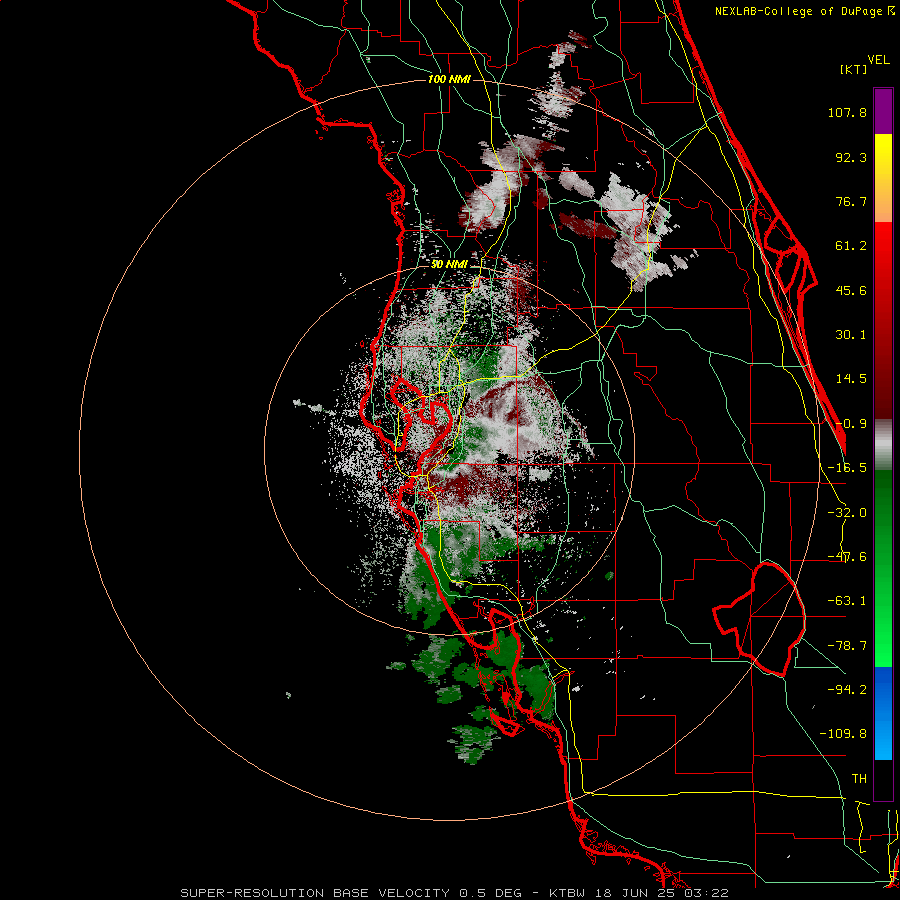
Task: Click the -109.8 velocity scale value
Action: 843,734
